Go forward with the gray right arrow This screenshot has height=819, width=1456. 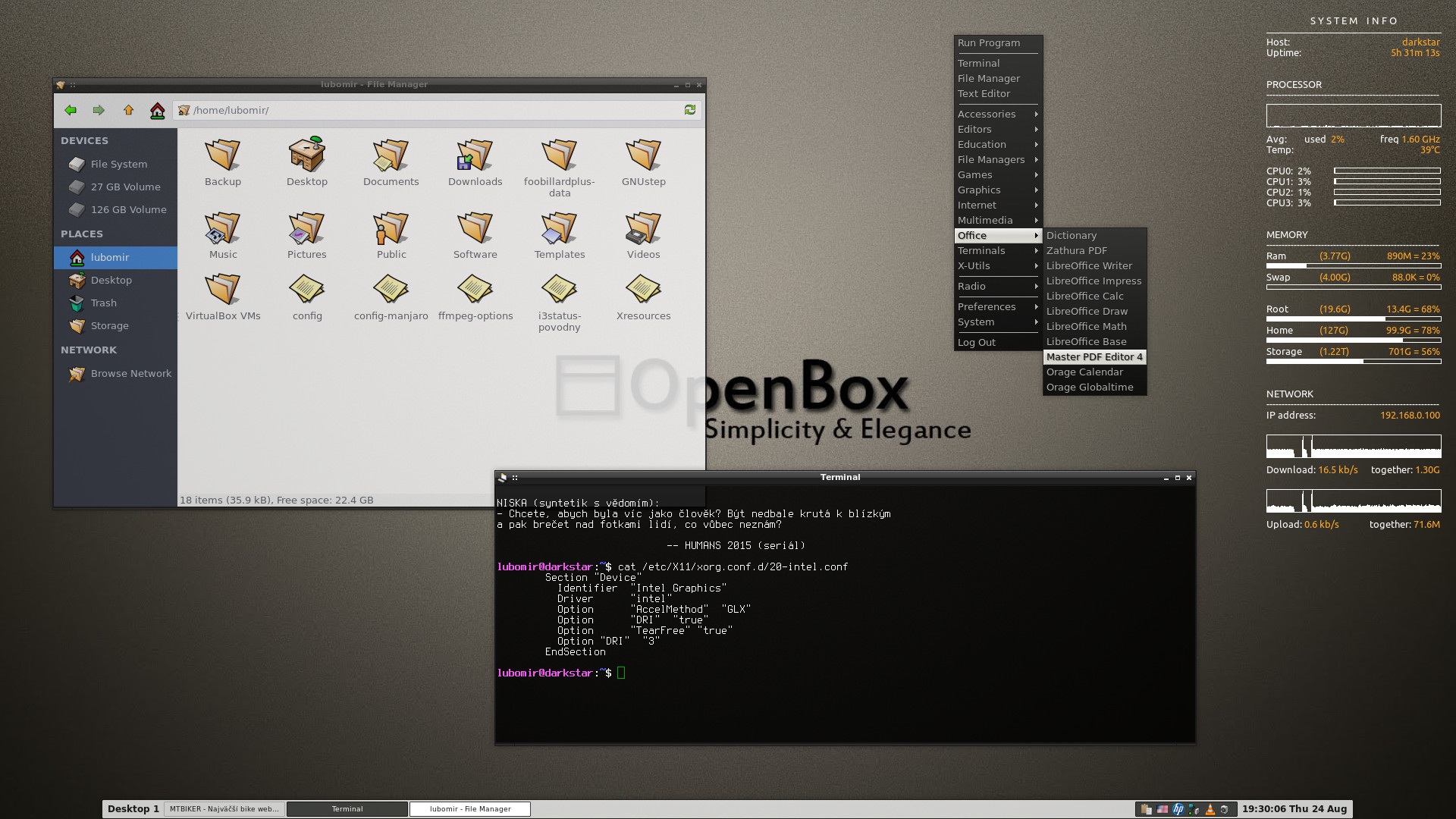(x=99, y=110)
